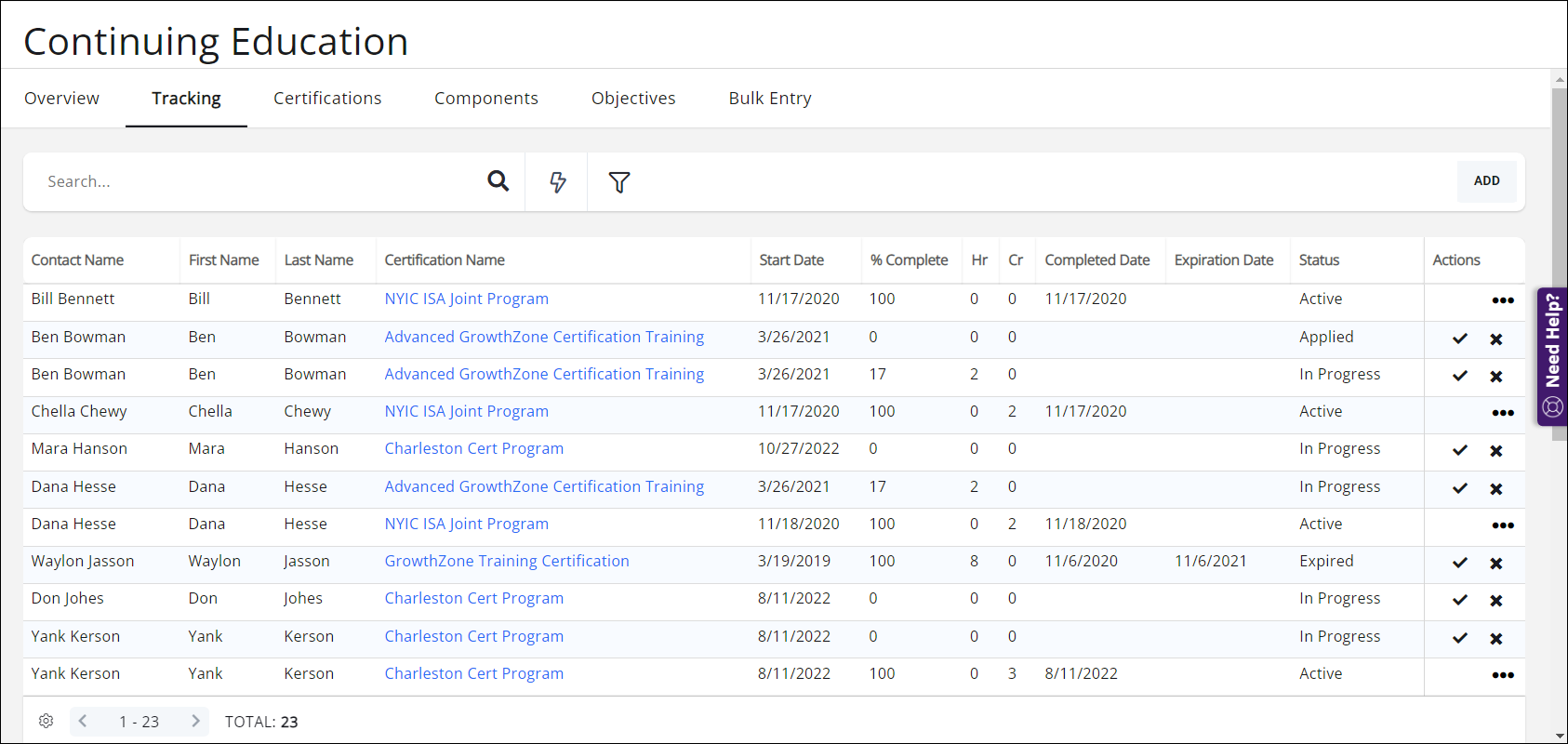Open the filter funnel icon
1568x744 pixels.
point(619,182)
